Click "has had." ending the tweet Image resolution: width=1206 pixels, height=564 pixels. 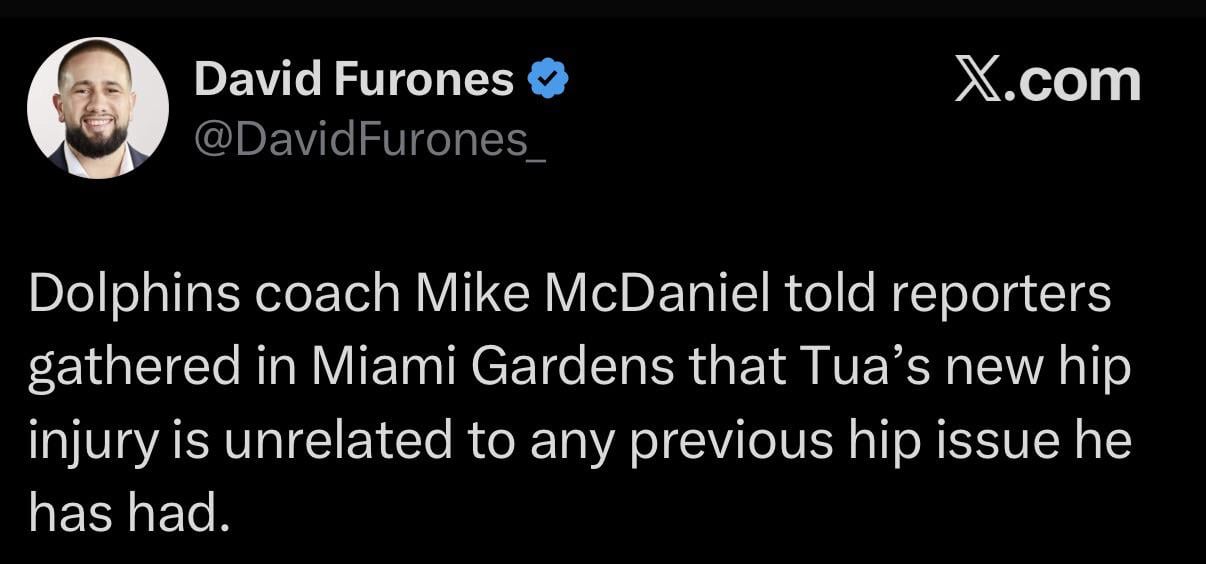tap(123, 513)
